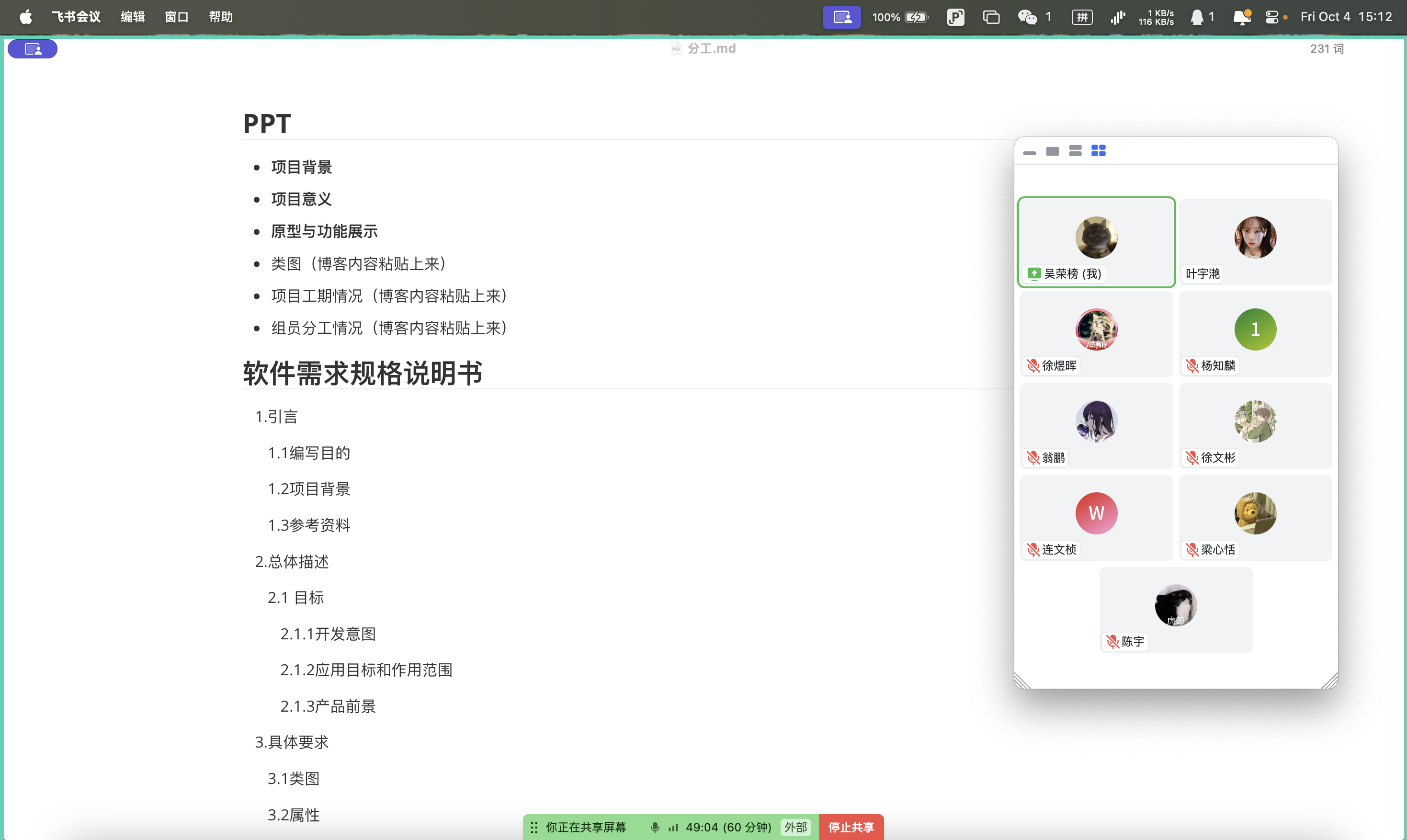
Task: Toggle the microphone in the green sharing bar
Action: pos(654,827)
